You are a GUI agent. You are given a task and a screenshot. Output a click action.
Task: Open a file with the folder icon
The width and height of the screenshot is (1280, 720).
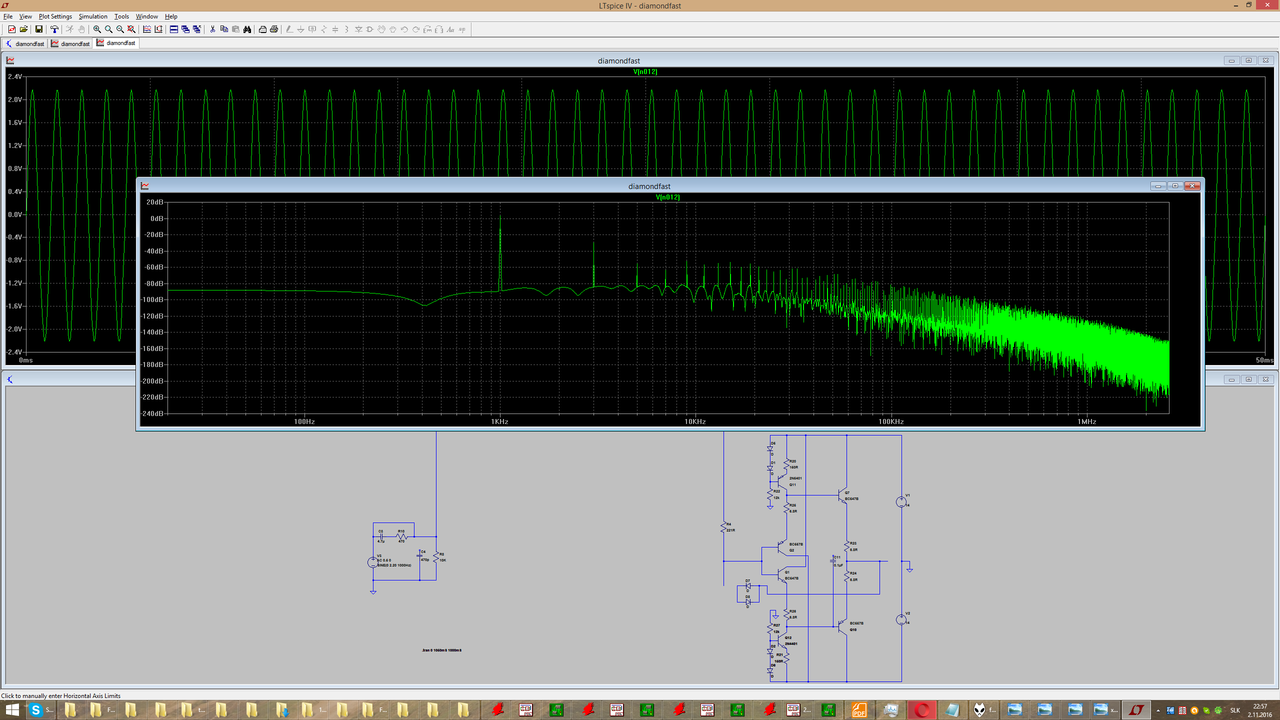click(23, 29)
